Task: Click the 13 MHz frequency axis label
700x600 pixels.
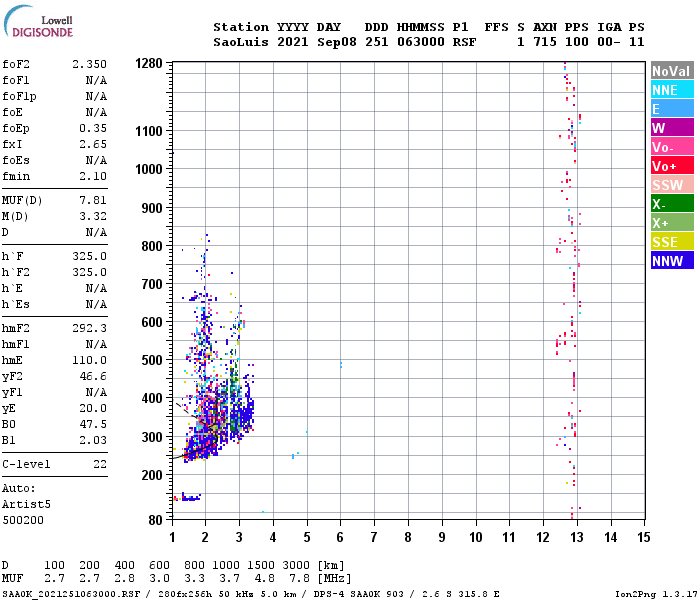Action: tap(576, 537)
